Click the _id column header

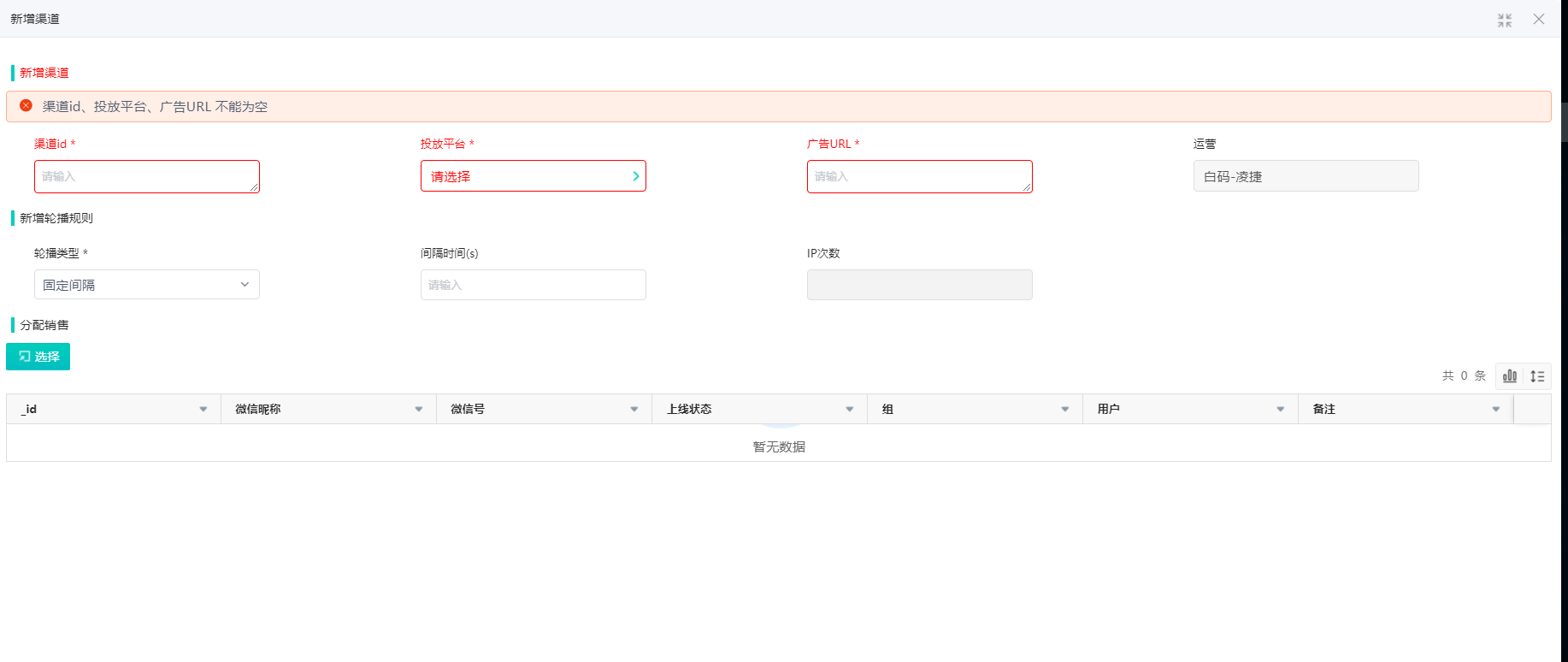[114, 409]
